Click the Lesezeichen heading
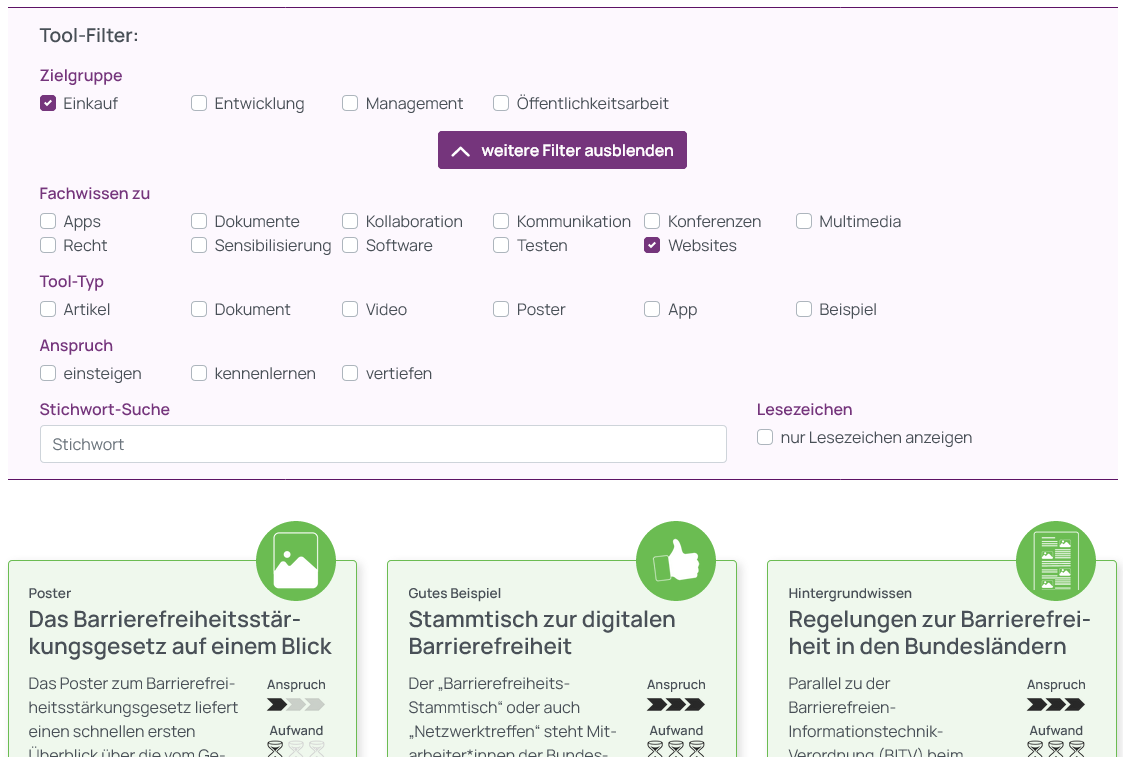The image size is (1123, 757). tap(804, 409)
